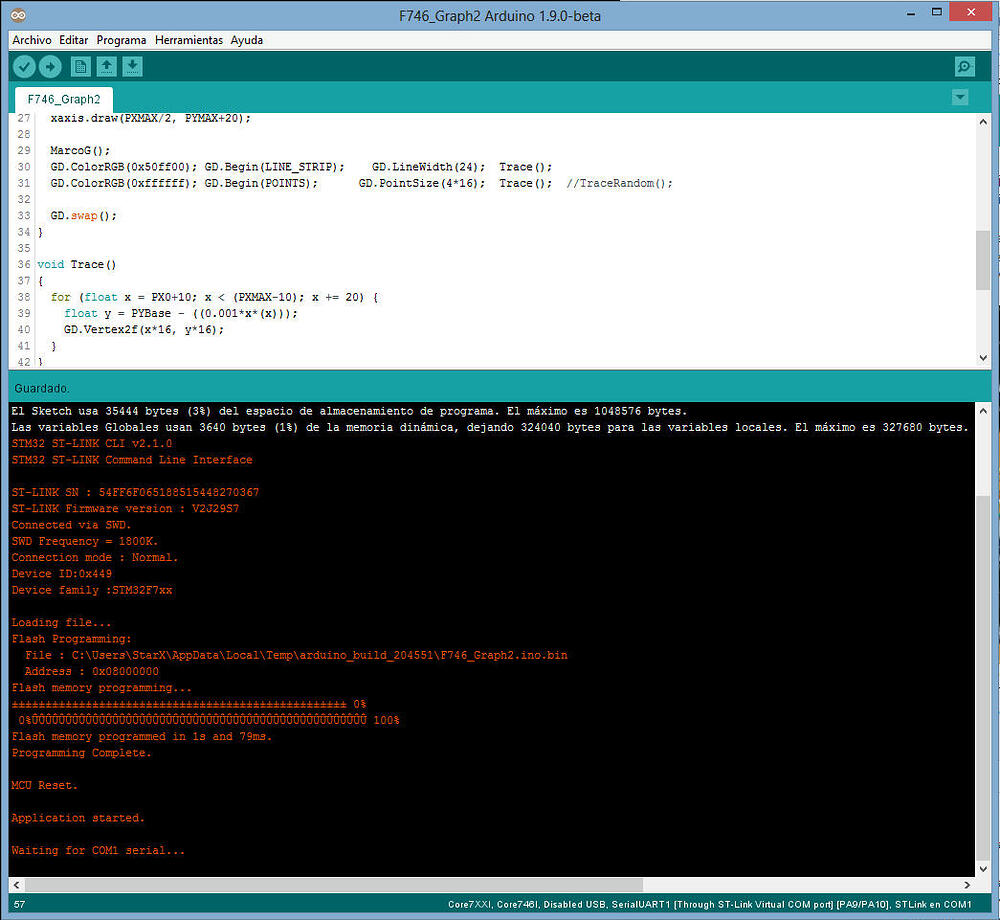This screenshot has height=920, width=1000.
Task: Click the Arduino logo in the title bar
Action: point(19,15)
